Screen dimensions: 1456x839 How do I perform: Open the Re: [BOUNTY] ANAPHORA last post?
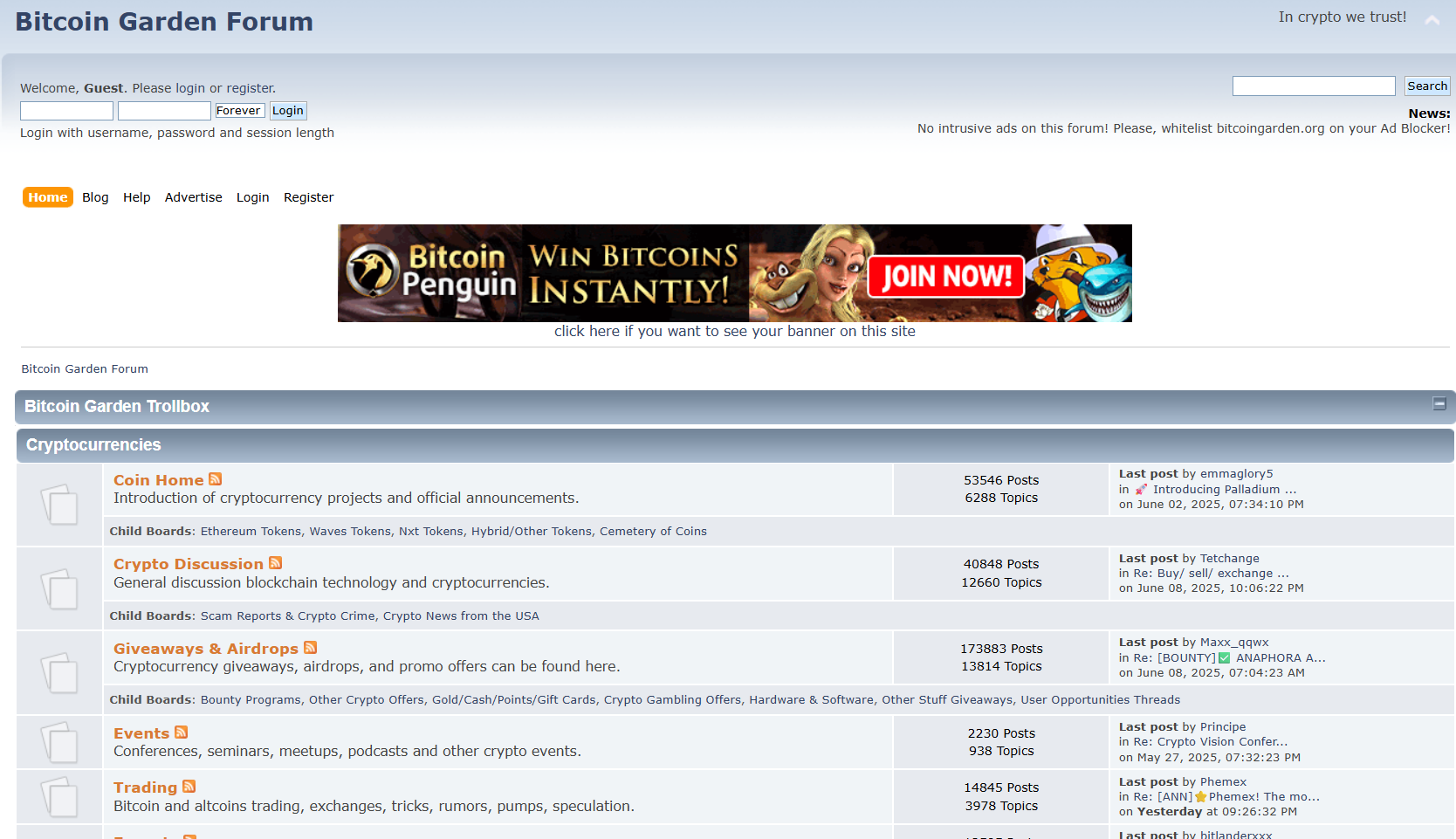(x=1230, y=658)
